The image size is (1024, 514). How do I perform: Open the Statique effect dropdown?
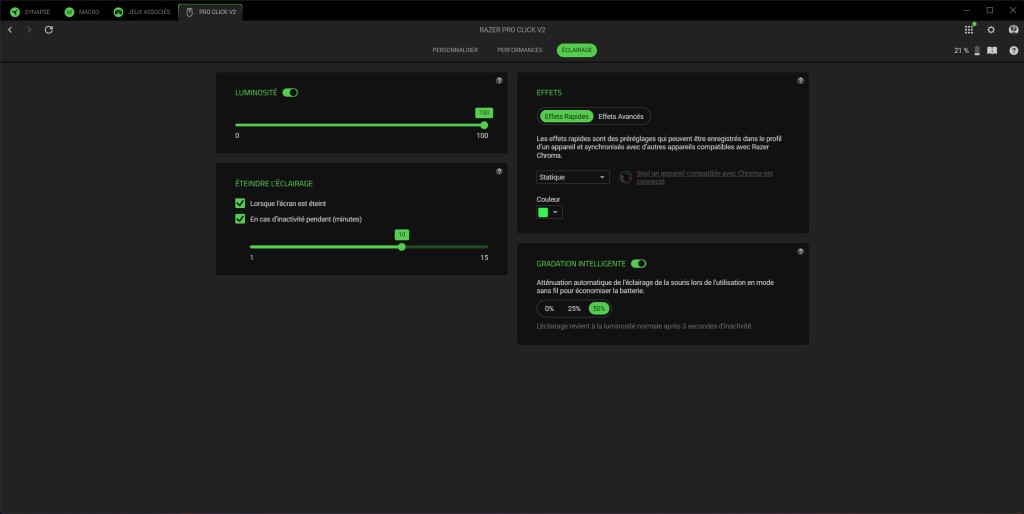tap(573, 177)
